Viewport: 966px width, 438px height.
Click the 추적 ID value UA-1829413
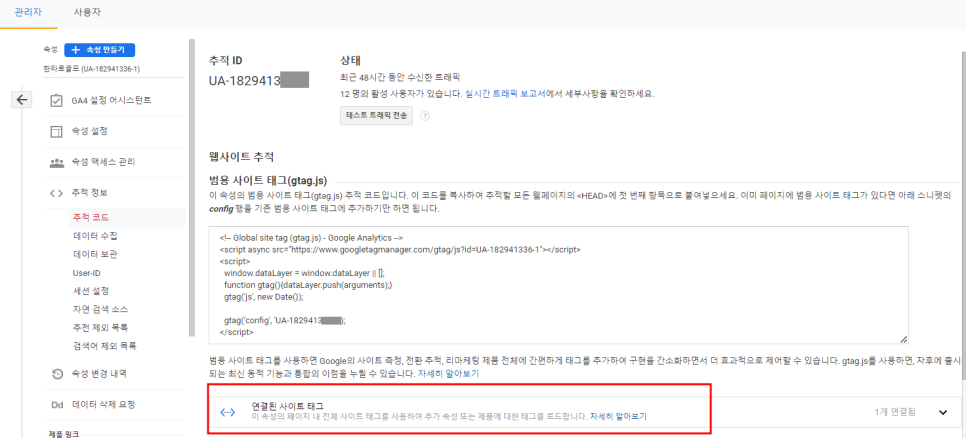point(259,80)
